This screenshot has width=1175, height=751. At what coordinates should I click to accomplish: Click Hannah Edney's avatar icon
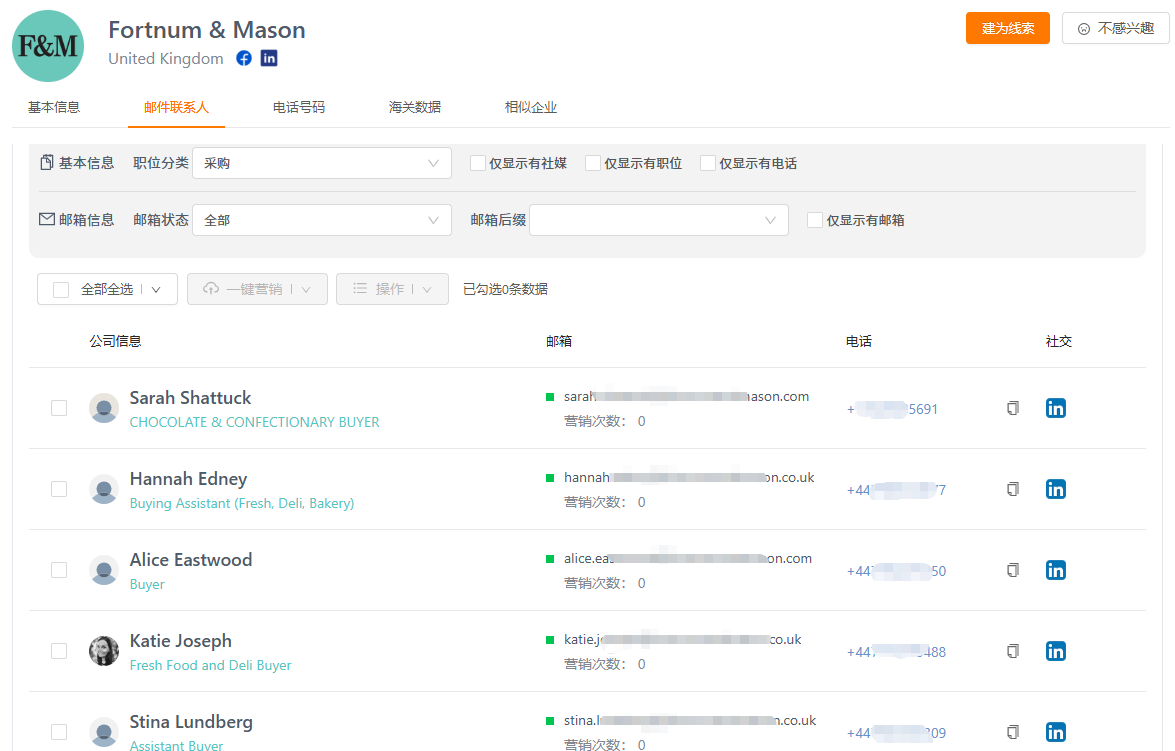pos(104,489)
